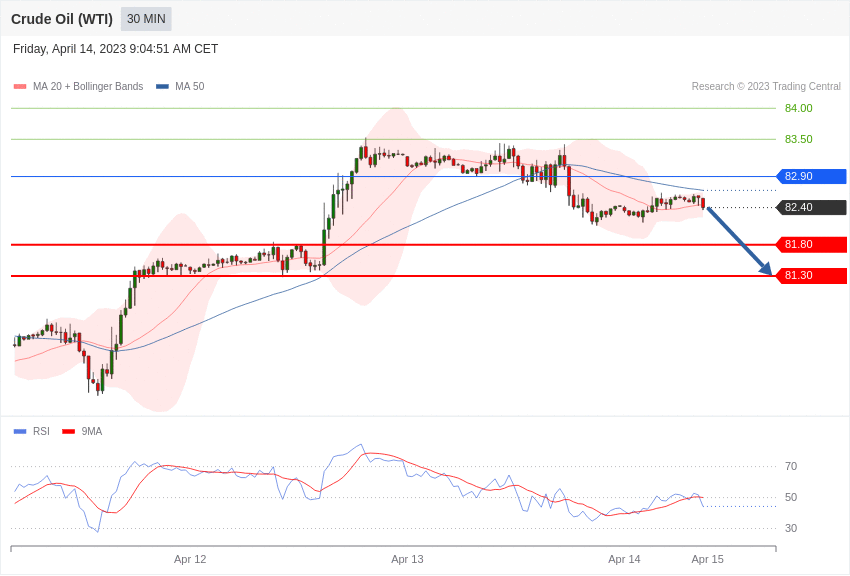Click the Apr 14 date axis label
The height and width of the screenshot is (576, 850).
[x=624, y=559]
